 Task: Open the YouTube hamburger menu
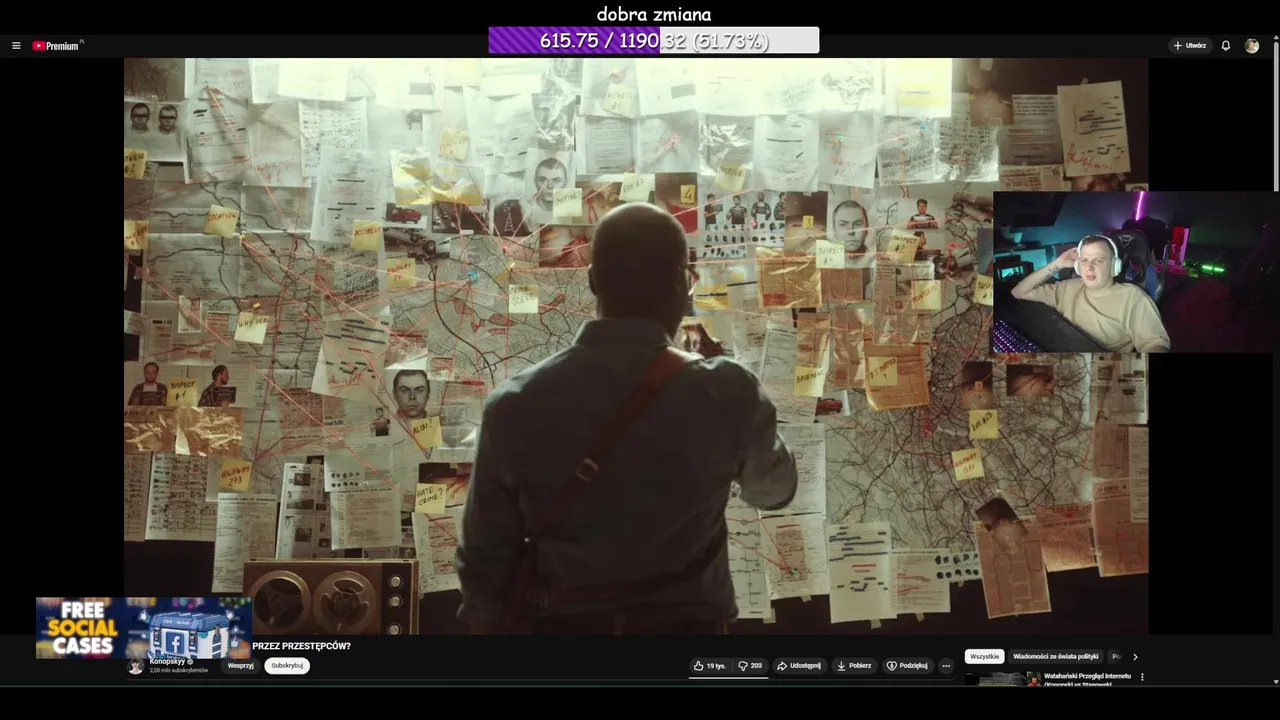click(x=16, y=46)
